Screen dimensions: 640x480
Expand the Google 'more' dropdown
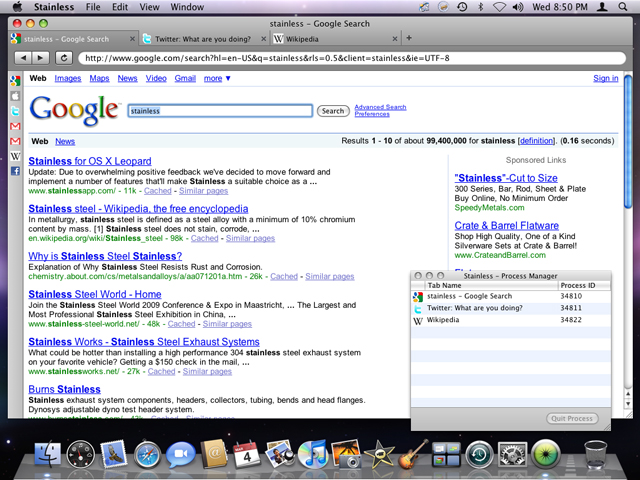click(x=217, y=78)
